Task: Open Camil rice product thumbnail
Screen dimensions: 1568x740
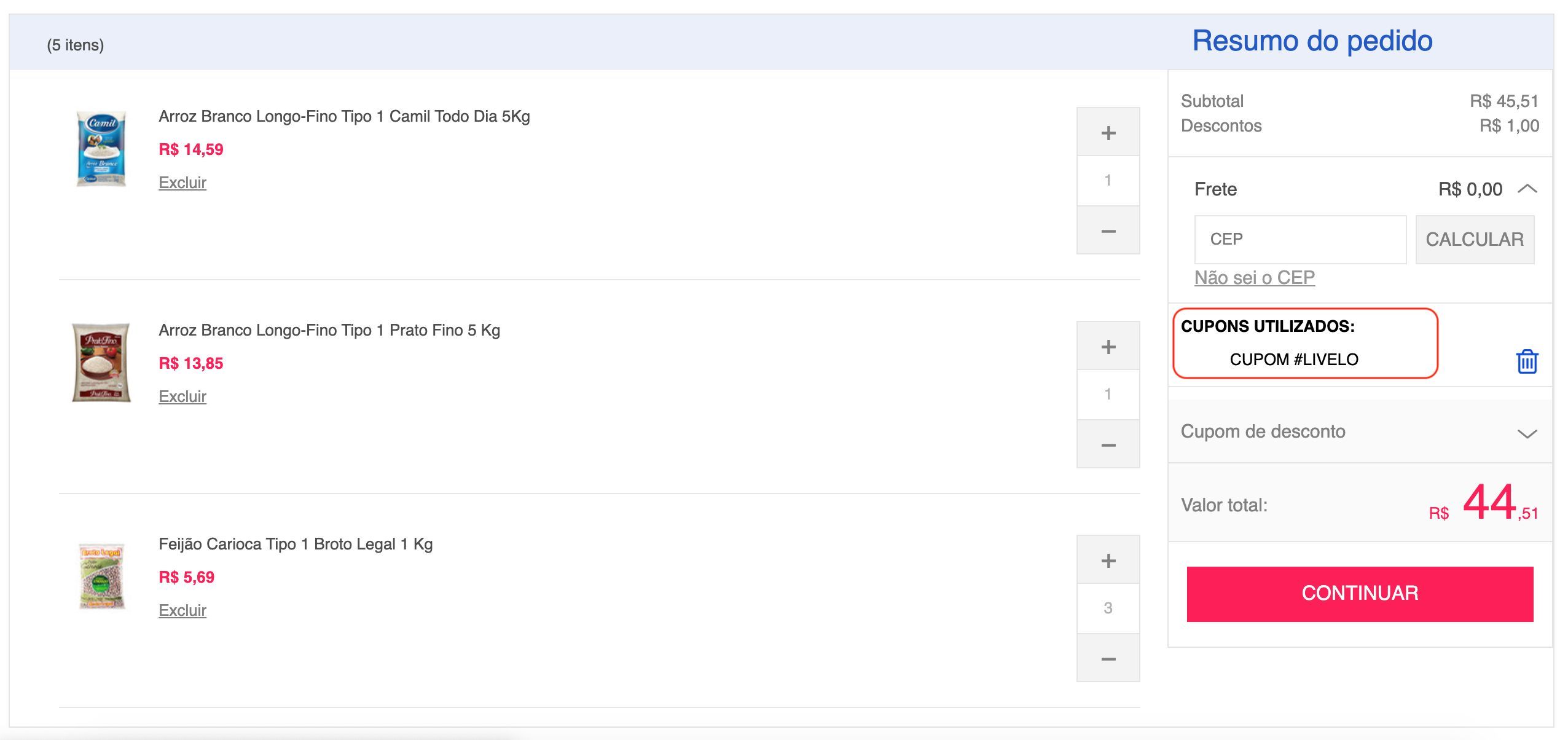Action: (x=101, y=149)
